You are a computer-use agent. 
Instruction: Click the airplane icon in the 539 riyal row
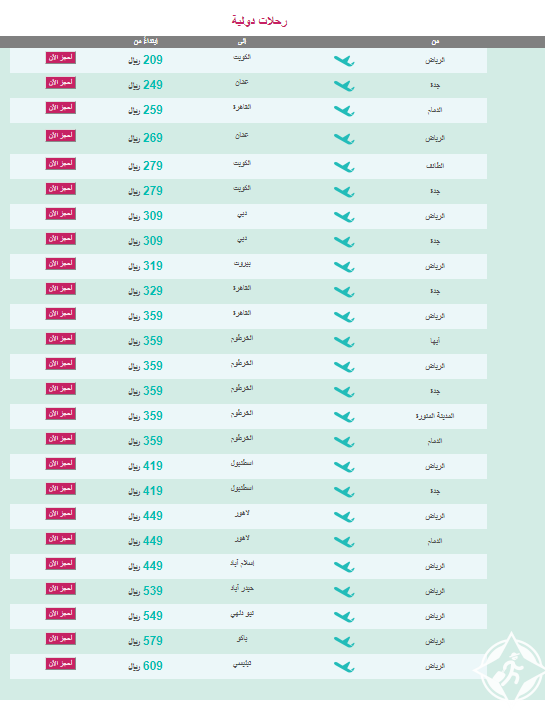tap(344, 592)
